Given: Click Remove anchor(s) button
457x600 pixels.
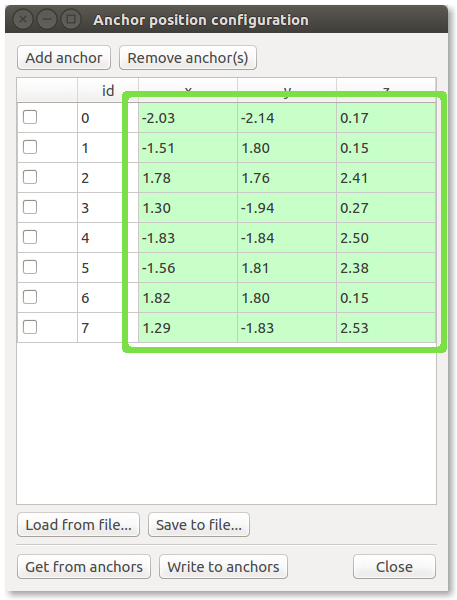Looking at the screenshot, I should [x=188, y=58].
